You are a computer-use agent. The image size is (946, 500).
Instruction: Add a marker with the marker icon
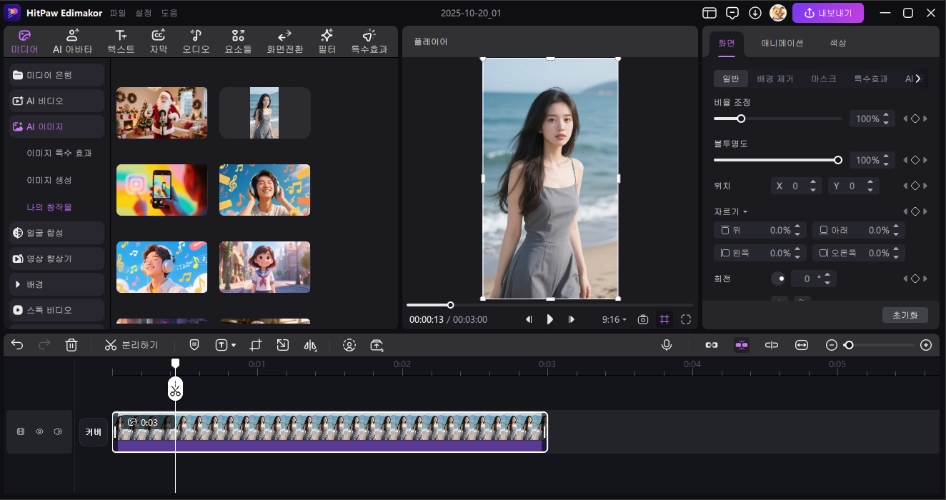[x=194, y=345]
